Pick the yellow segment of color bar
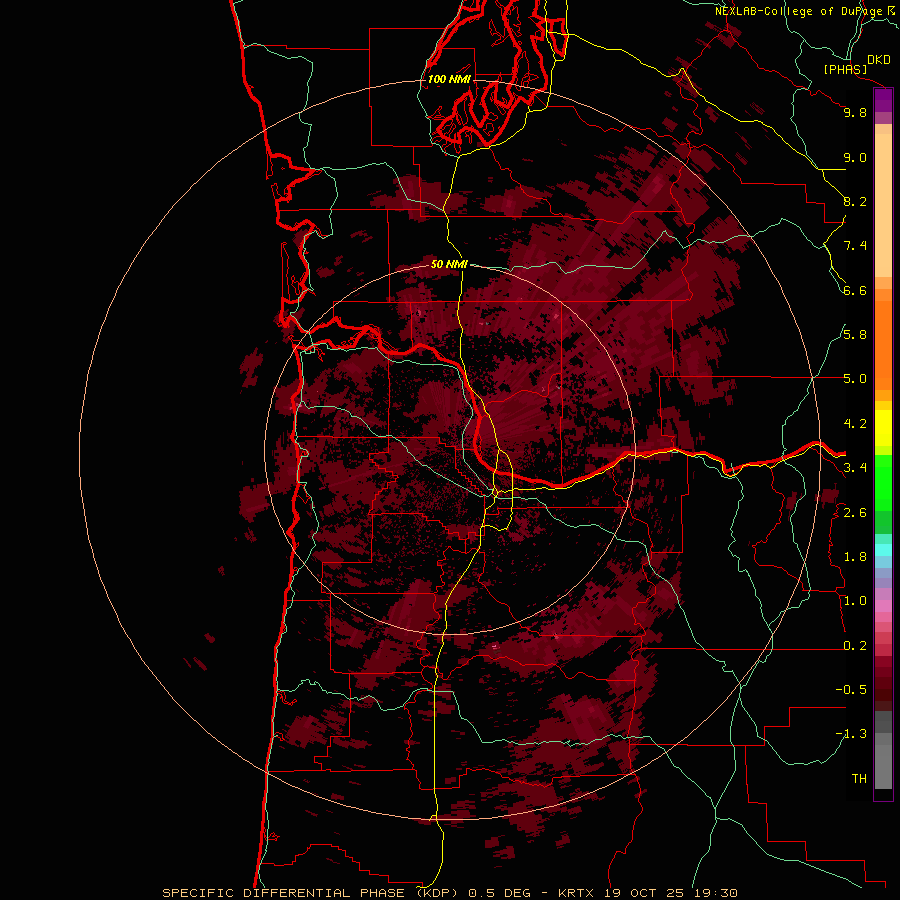 point(883,428)
